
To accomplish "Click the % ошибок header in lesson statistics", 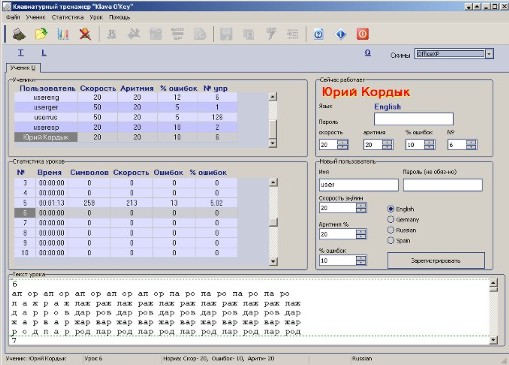I will (x=208, y=172).
